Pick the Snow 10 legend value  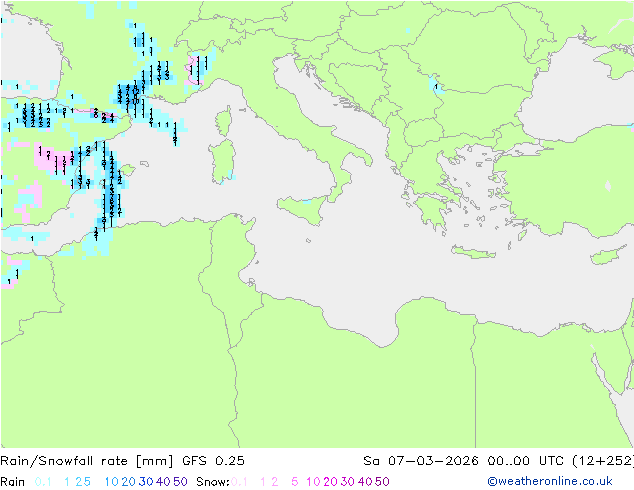point(313,482)
